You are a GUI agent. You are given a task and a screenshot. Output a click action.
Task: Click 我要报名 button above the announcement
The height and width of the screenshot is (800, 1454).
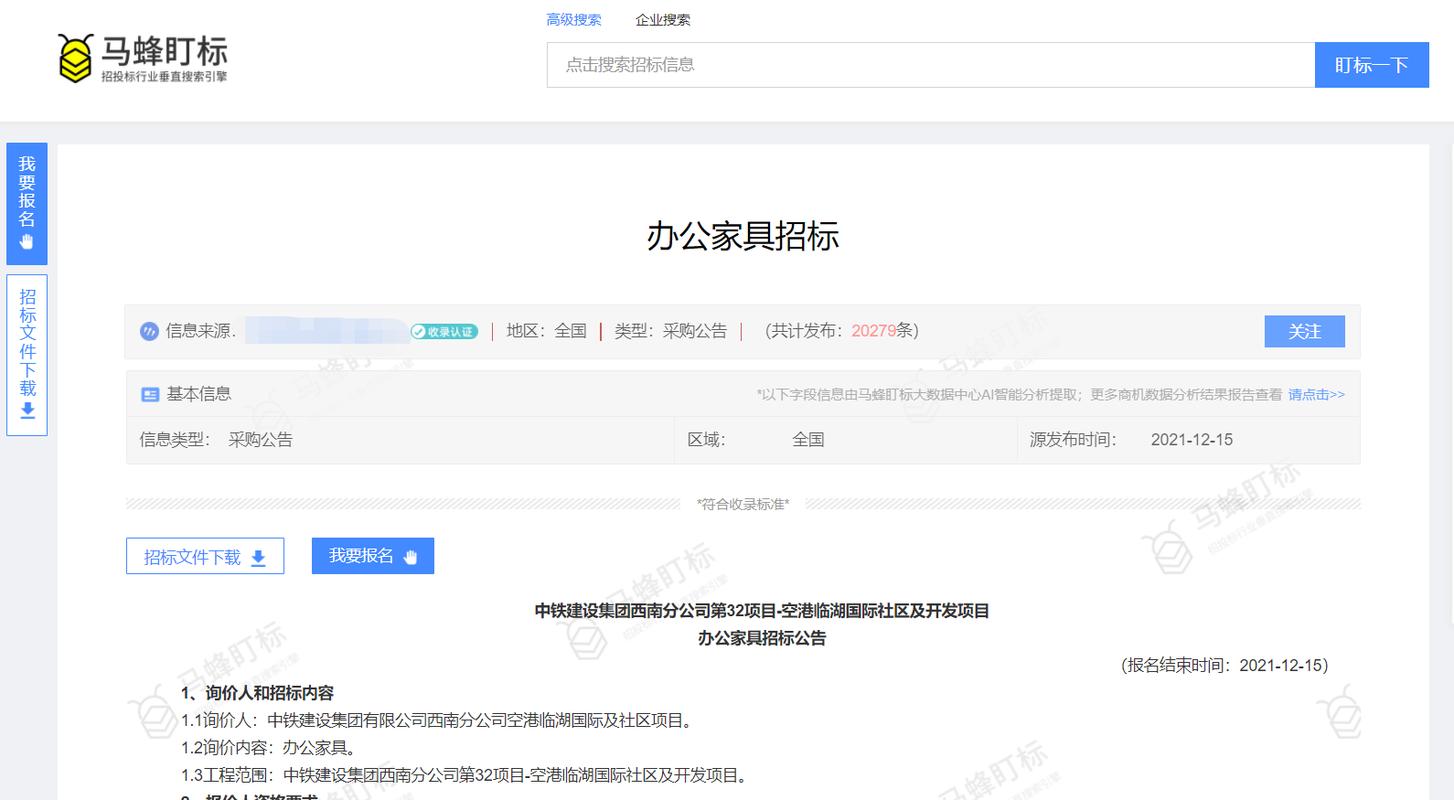click(373, 556)
